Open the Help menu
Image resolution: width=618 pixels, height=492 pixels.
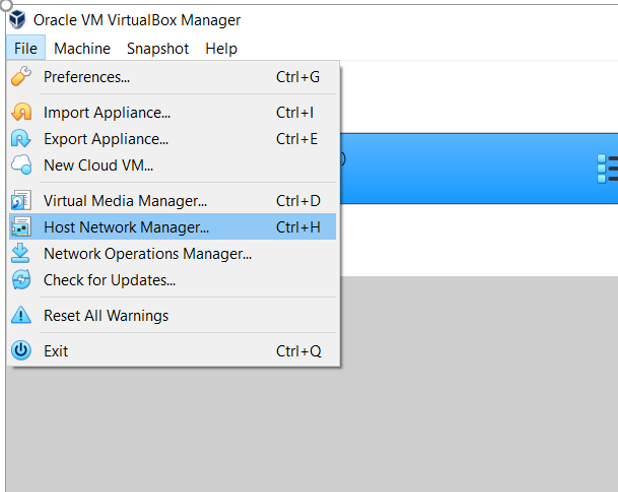click(x=221, y=48)
